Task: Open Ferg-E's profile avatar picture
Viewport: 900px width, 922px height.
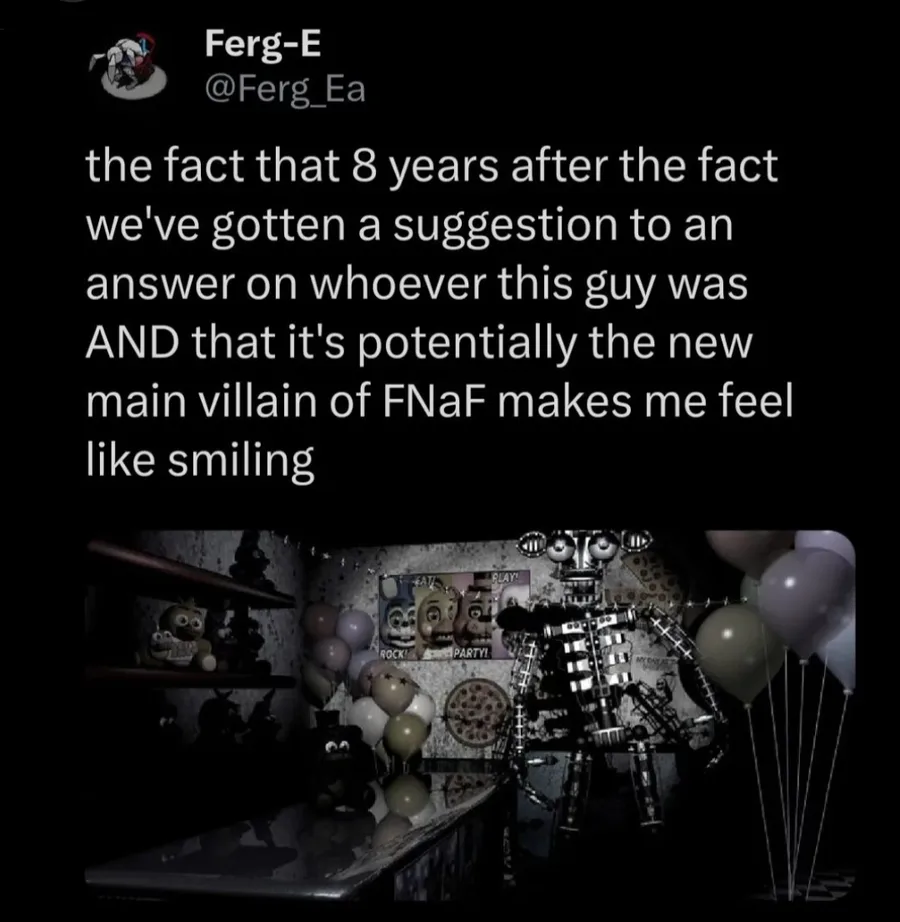Action: point(129,66)
